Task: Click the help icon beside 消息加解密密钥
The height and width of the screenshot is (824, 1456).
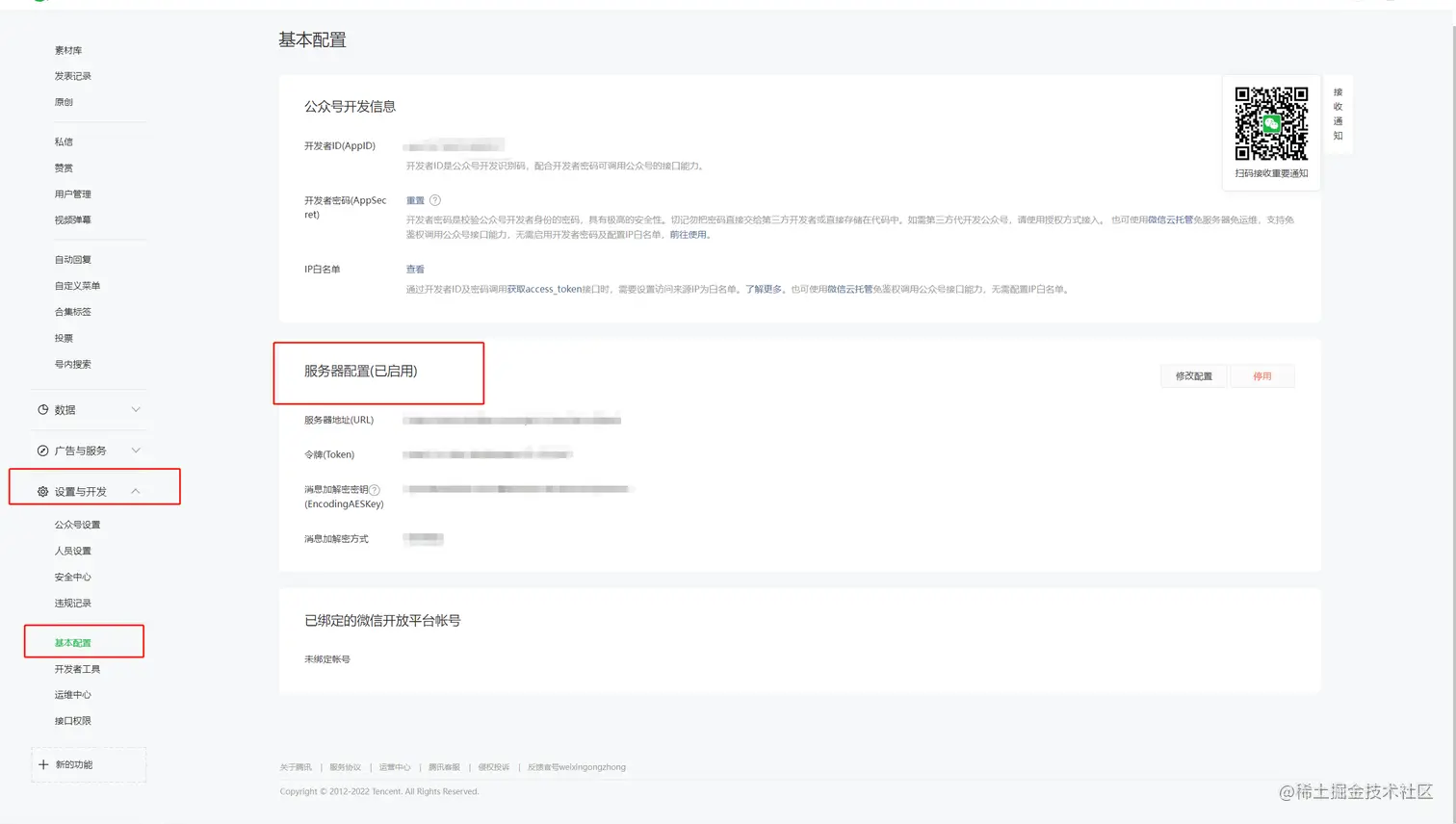Action: [375, 490]
